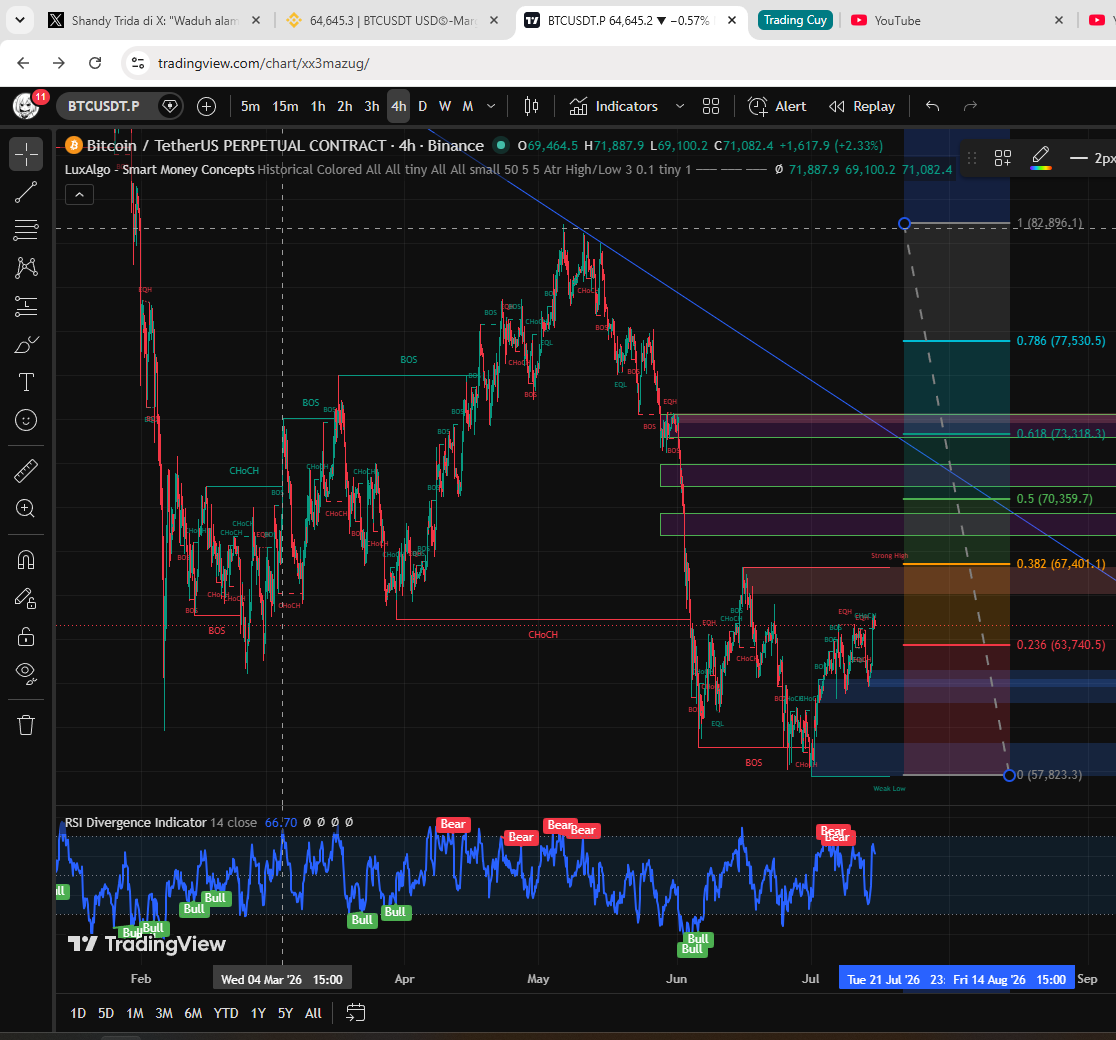Select the text annotation tool
1116x1040 pixels.
[26, 382]
